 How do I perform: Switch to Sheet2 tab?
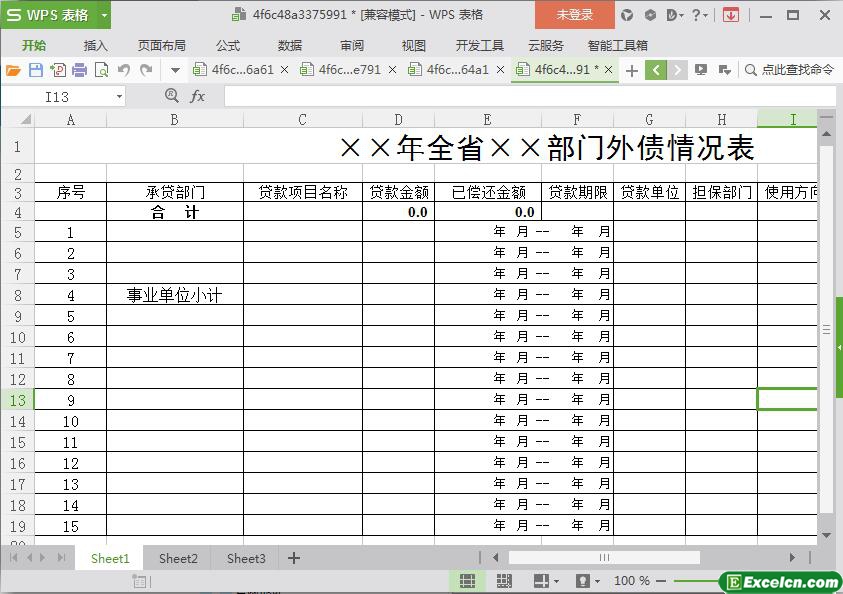[178, 559]
